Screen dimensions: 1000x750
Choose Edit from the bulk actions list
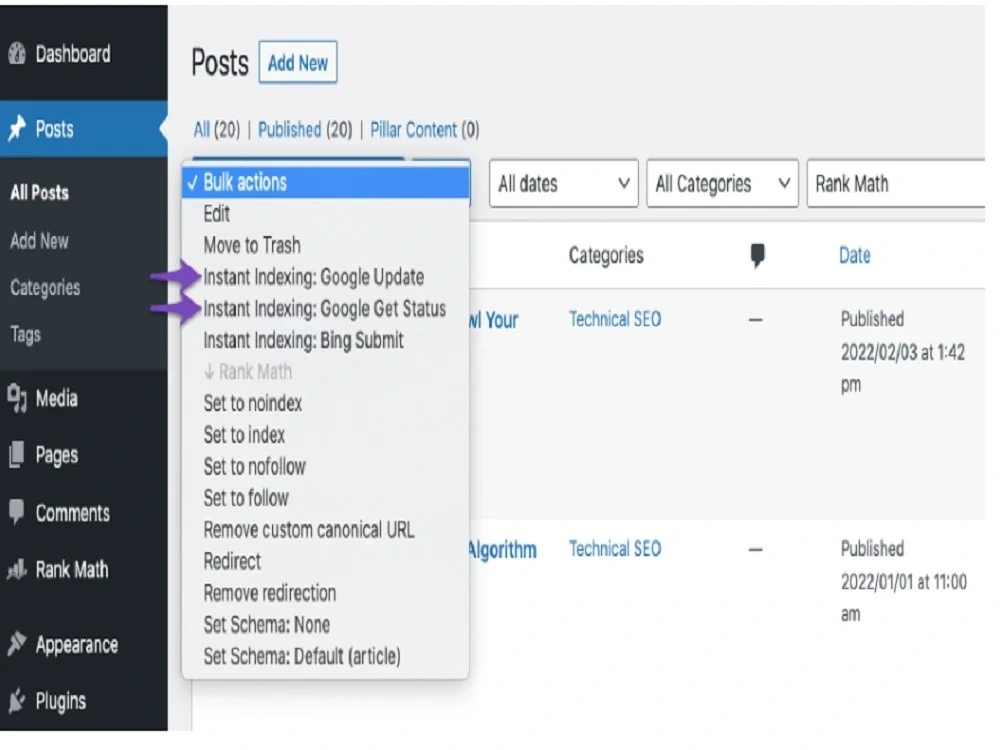point(326,214)
